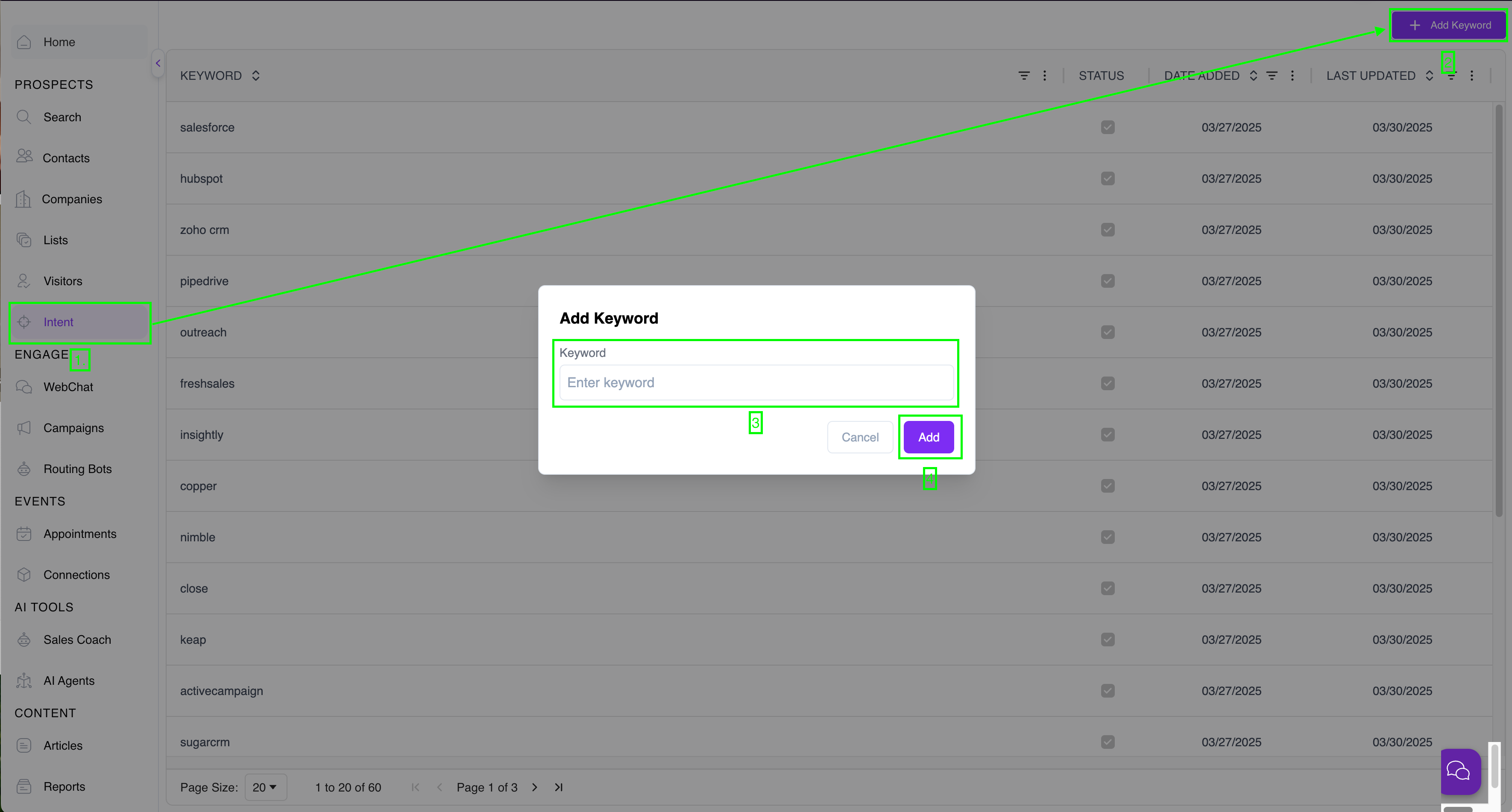Collapse the sidebar with the chevron
1512x812 pixels.
point(157,63)
